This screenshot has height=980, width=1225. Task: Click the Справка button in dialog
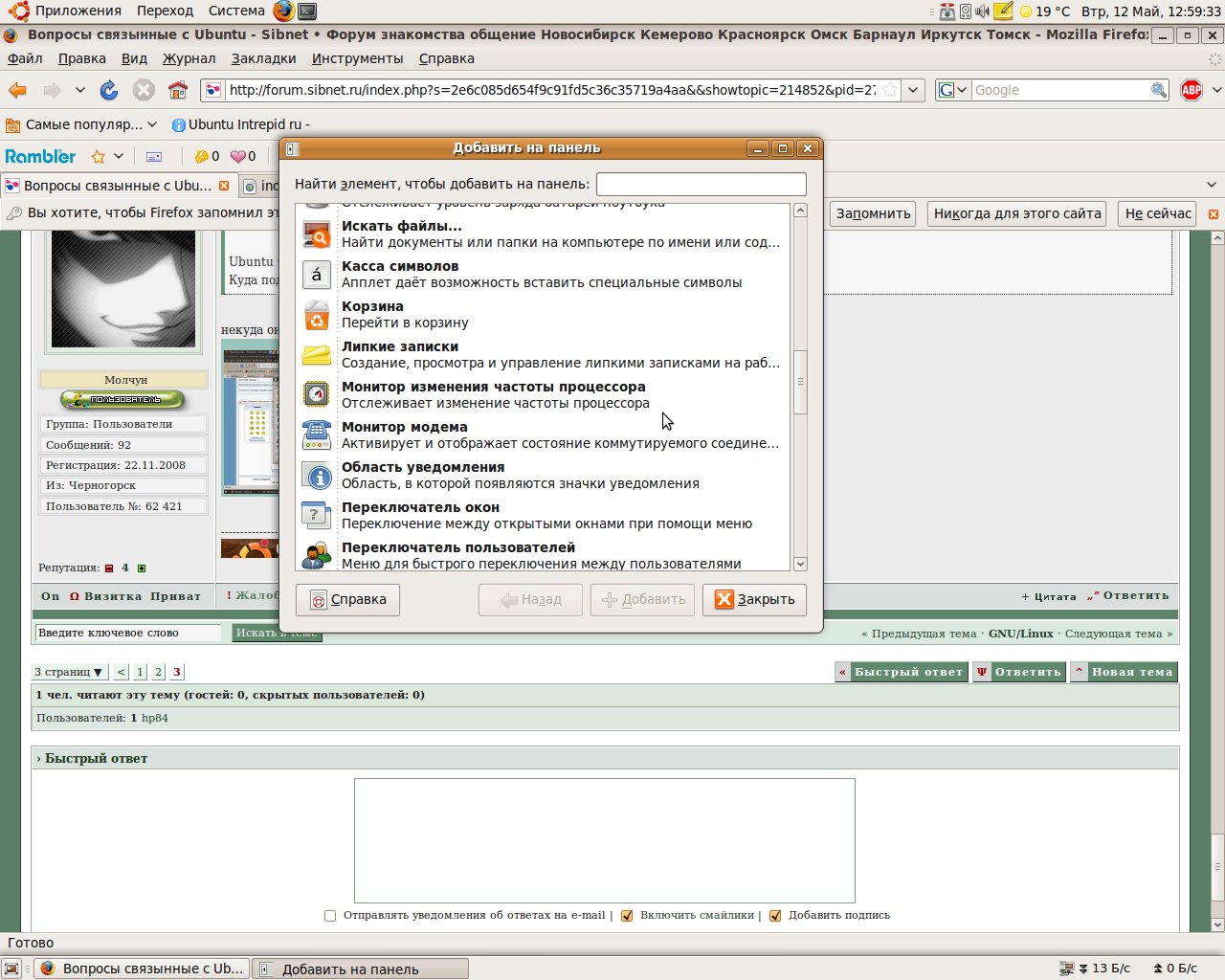coord(347,599)
